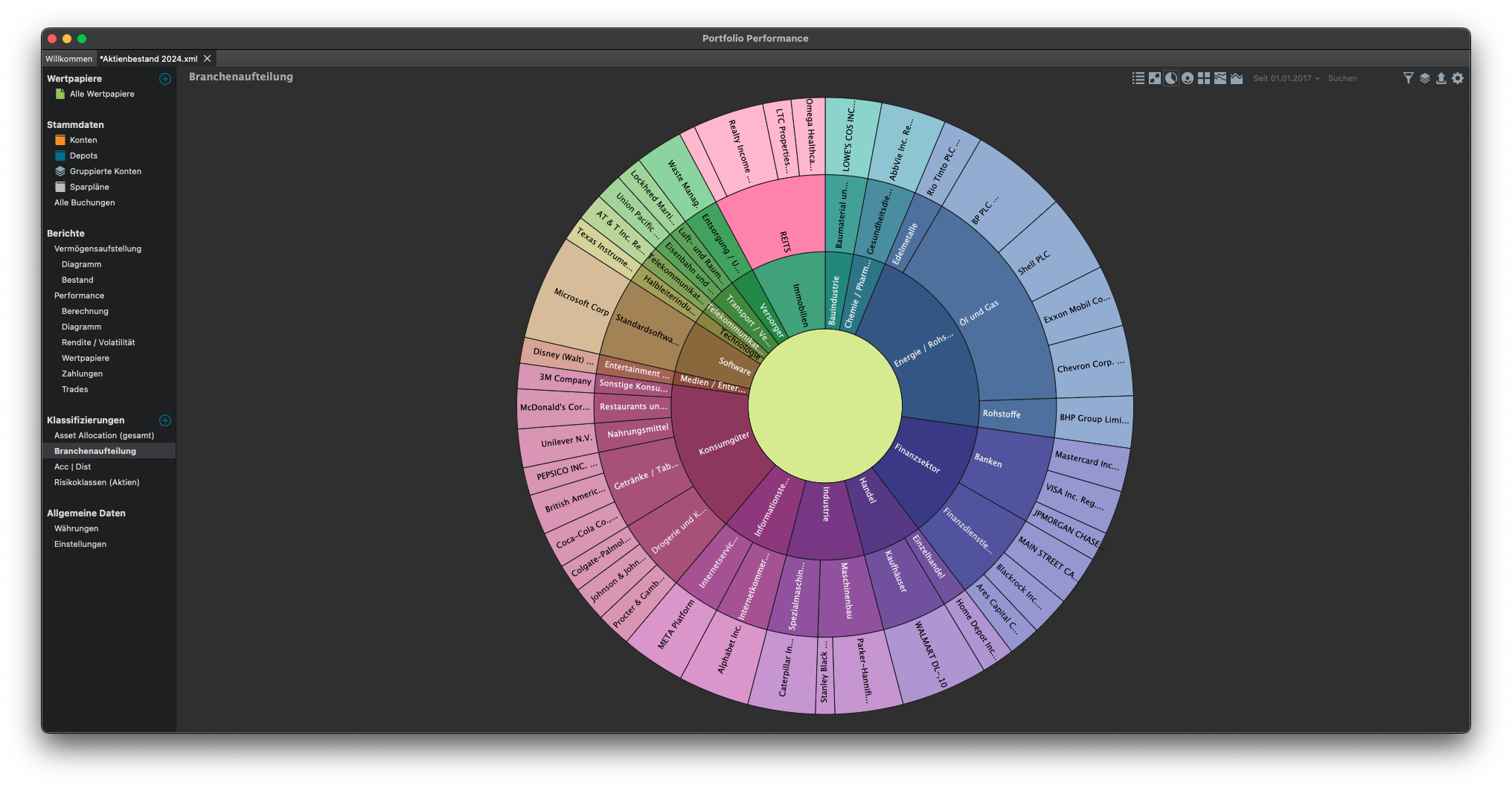The width and height of the screenshot is (1512, 788).
Task: Add new security via Wertpapiere plus icon
Action: (x=165, y=79)
